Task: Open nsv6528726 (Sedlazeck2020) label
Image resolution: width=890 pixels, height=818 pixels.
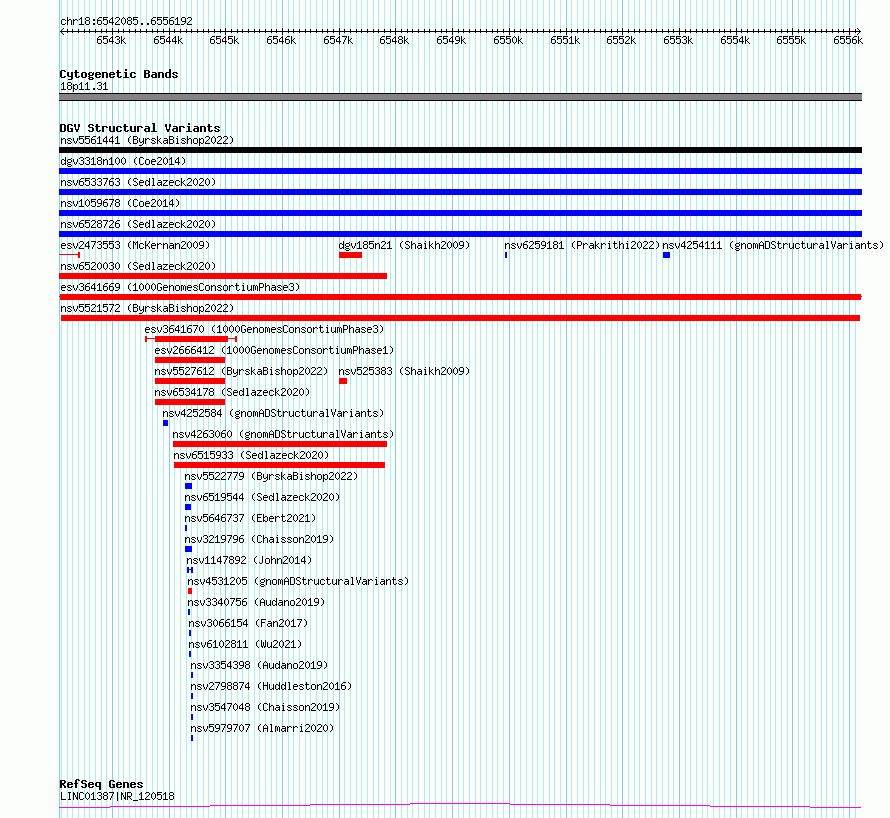Action: pyautogui.click(x=138, y=224)
